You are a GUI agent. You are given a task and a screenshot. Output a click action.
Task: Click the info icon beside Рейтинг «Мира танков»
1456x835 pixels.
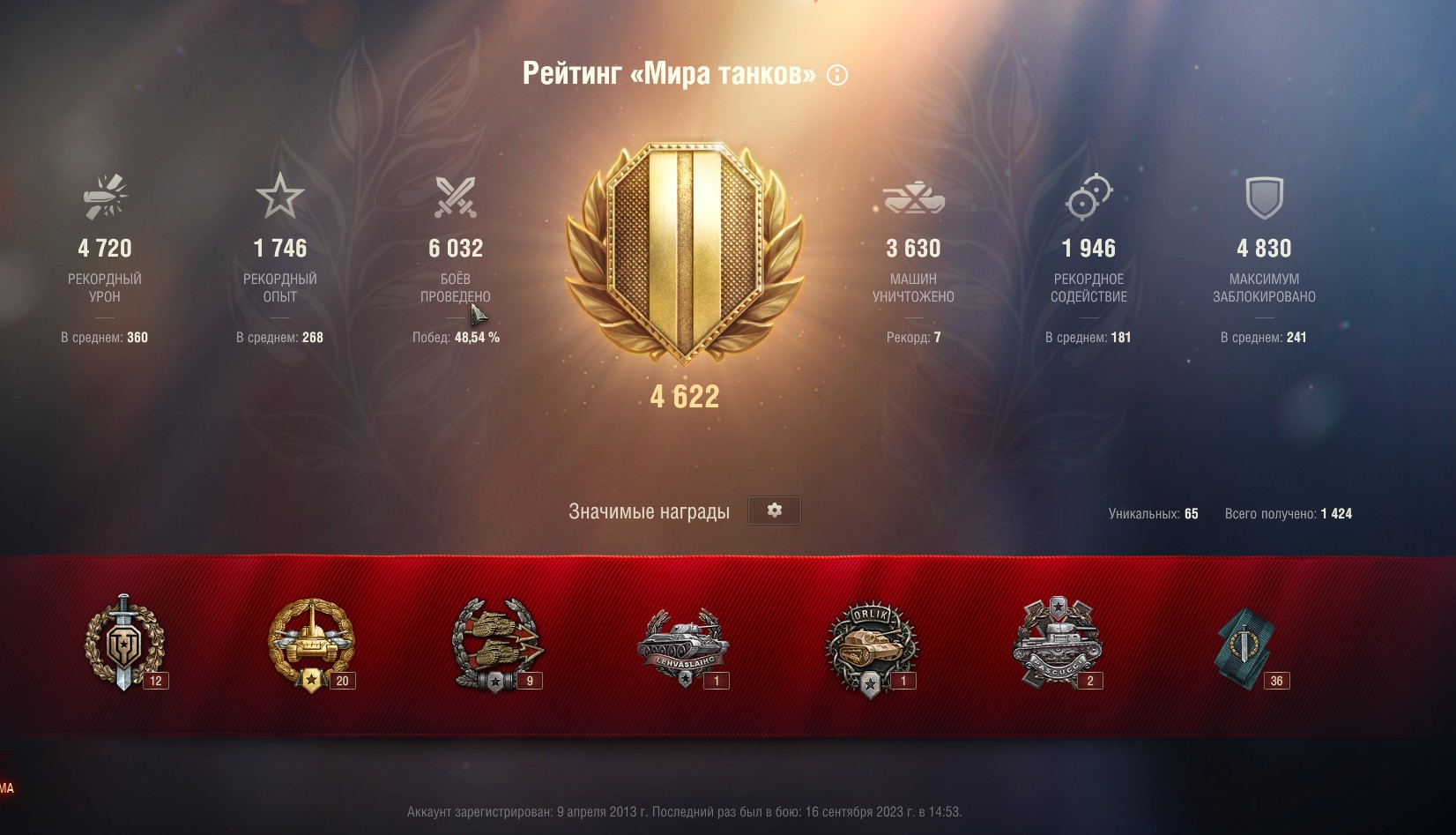coord(837,75)
